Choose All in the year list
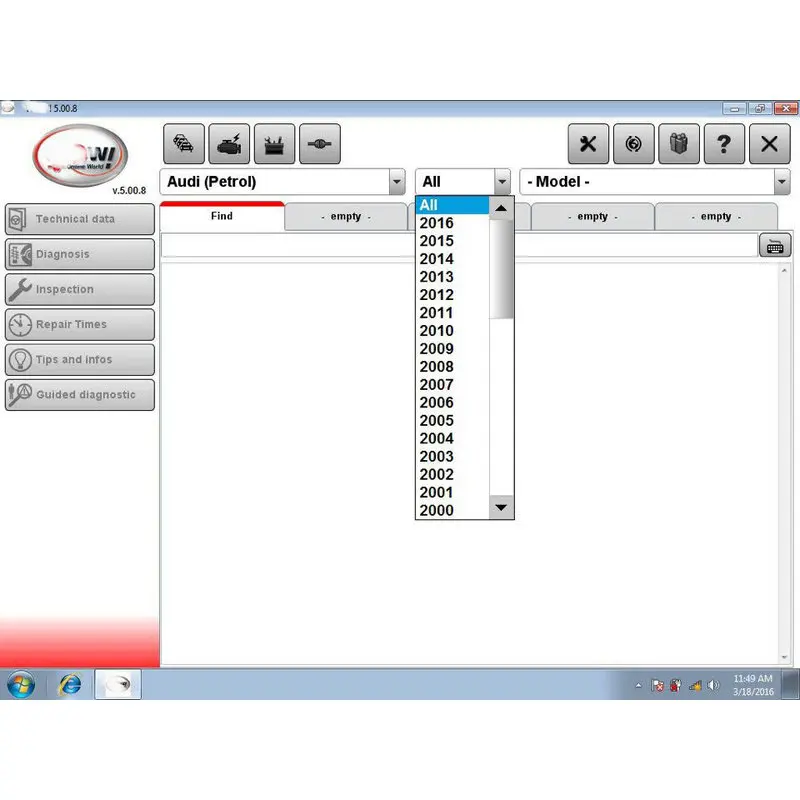800x800 pixels. (x=453, y=205)
